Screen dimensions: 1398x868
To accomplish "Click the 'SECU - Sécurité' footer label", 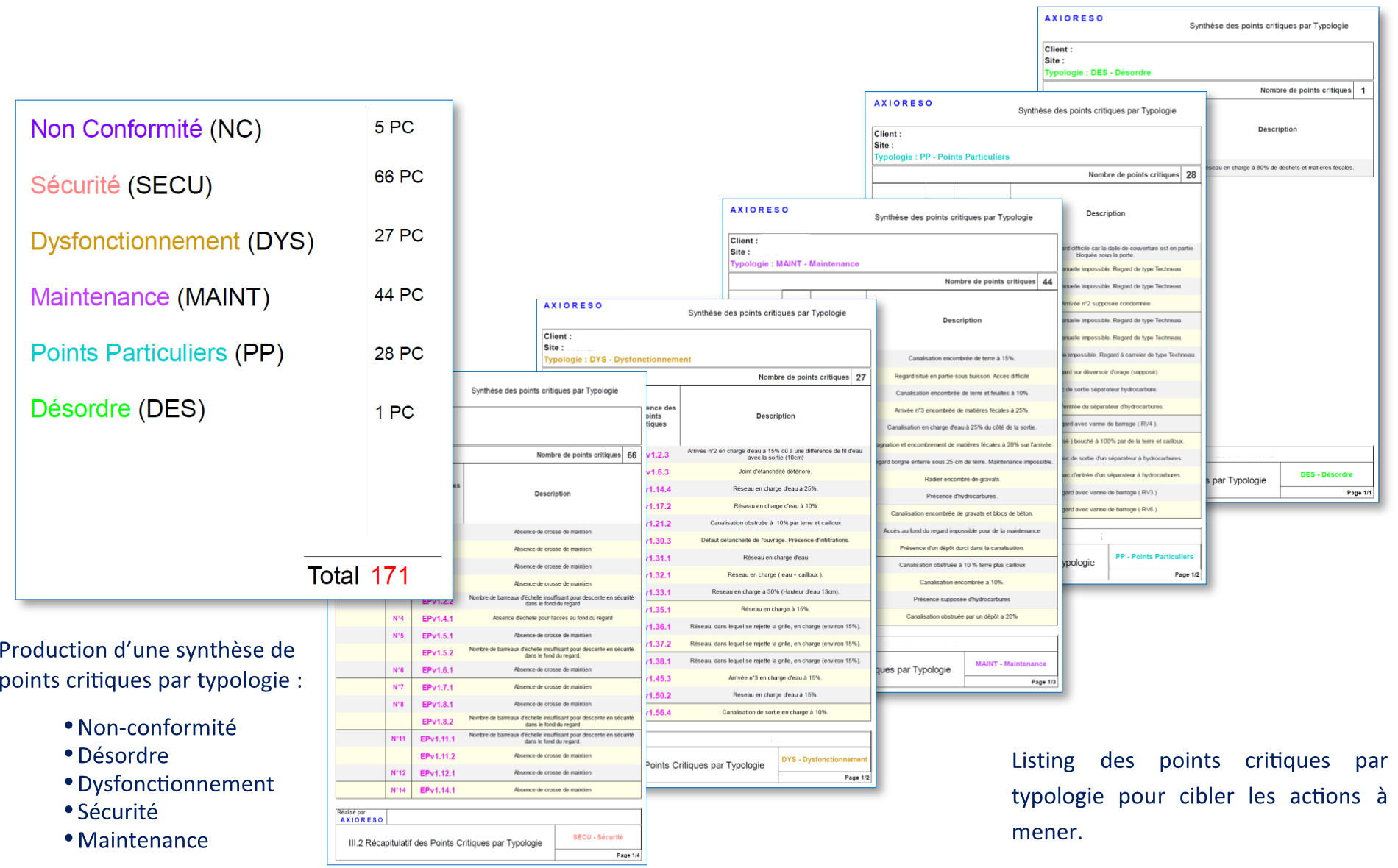I will pyautogui.click(x=598, y=837).
